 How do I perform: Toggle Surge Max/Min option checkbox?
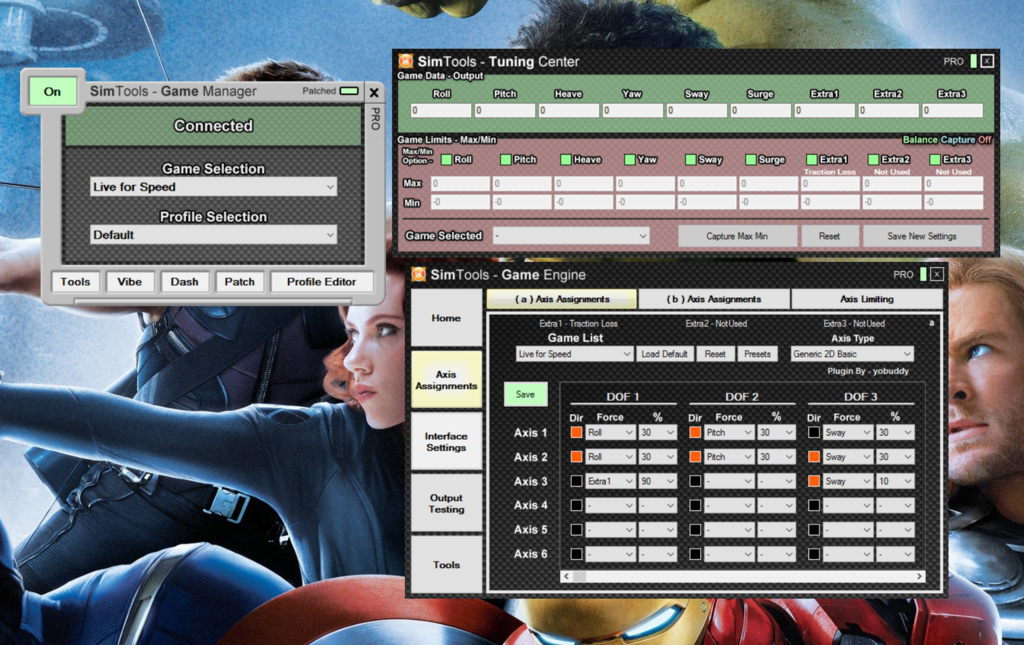(750, 159)
